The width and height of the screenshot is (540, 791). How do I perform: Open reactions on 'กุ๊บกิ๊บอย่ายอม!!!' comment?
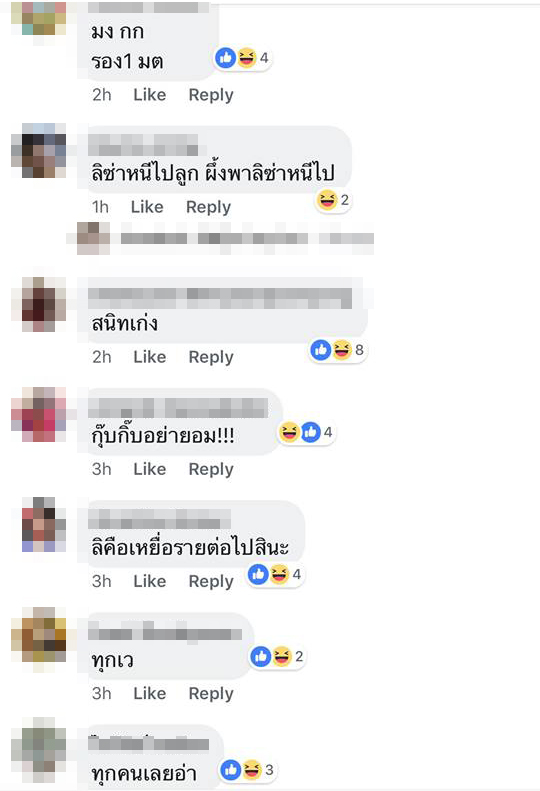point(306,432)
